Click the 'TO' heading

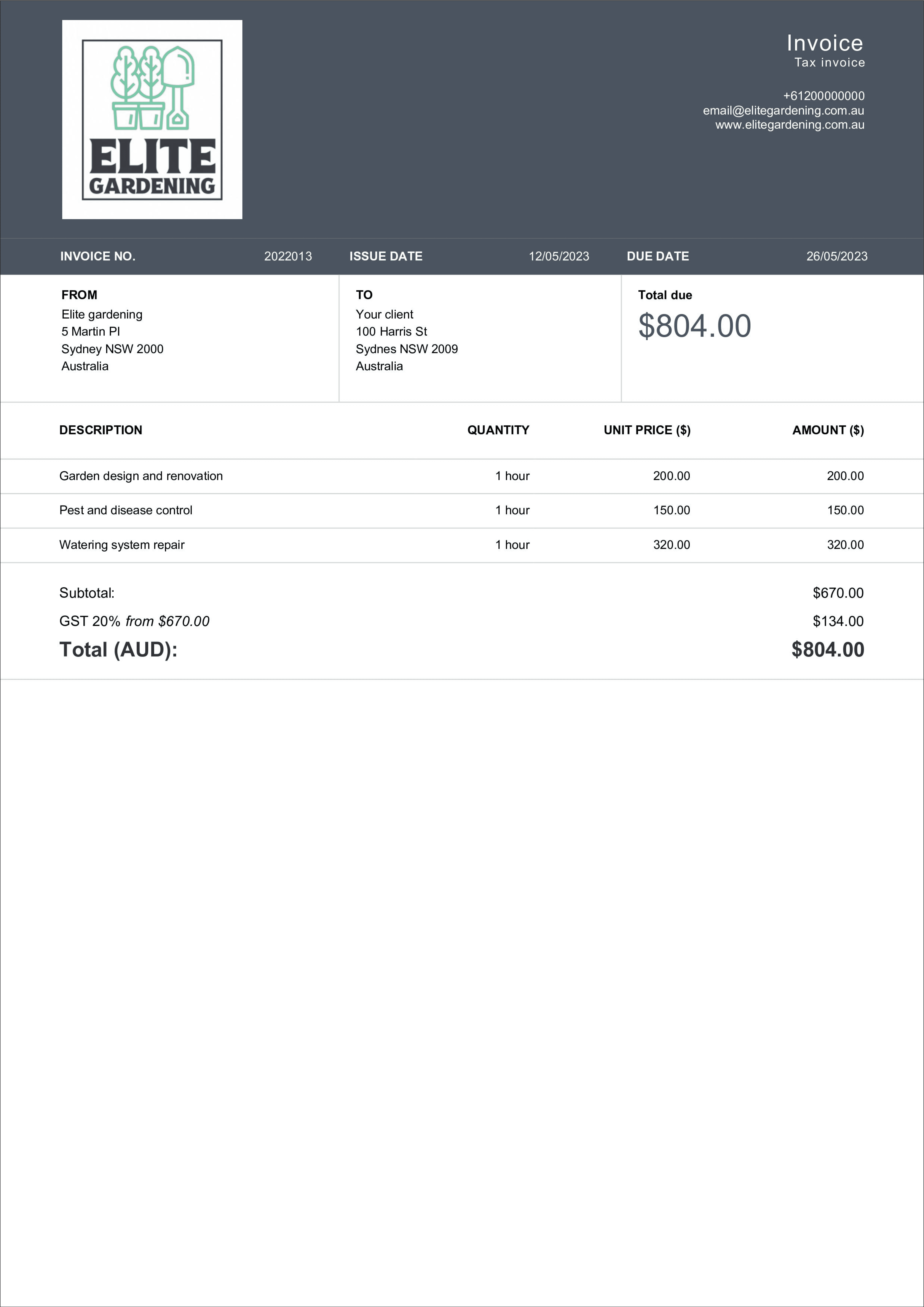[364, 295]
